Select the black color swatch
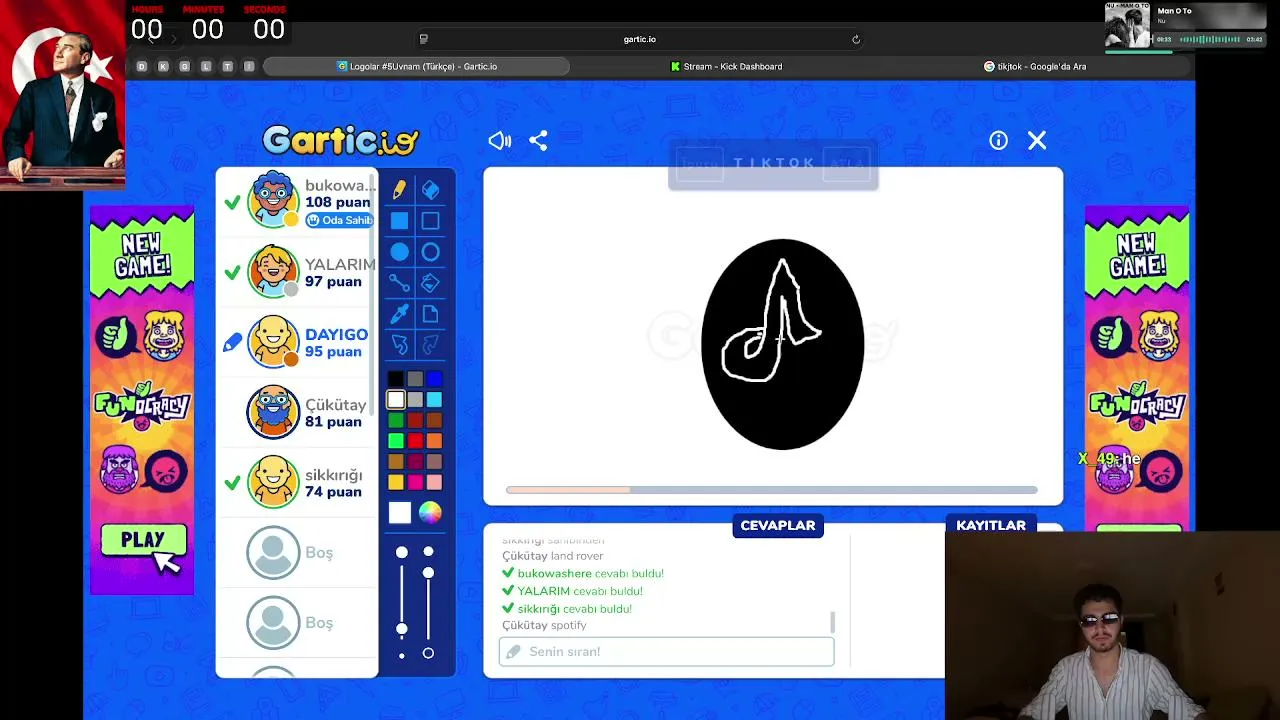This screenshot has width=1280, height=720. point(396,379)
